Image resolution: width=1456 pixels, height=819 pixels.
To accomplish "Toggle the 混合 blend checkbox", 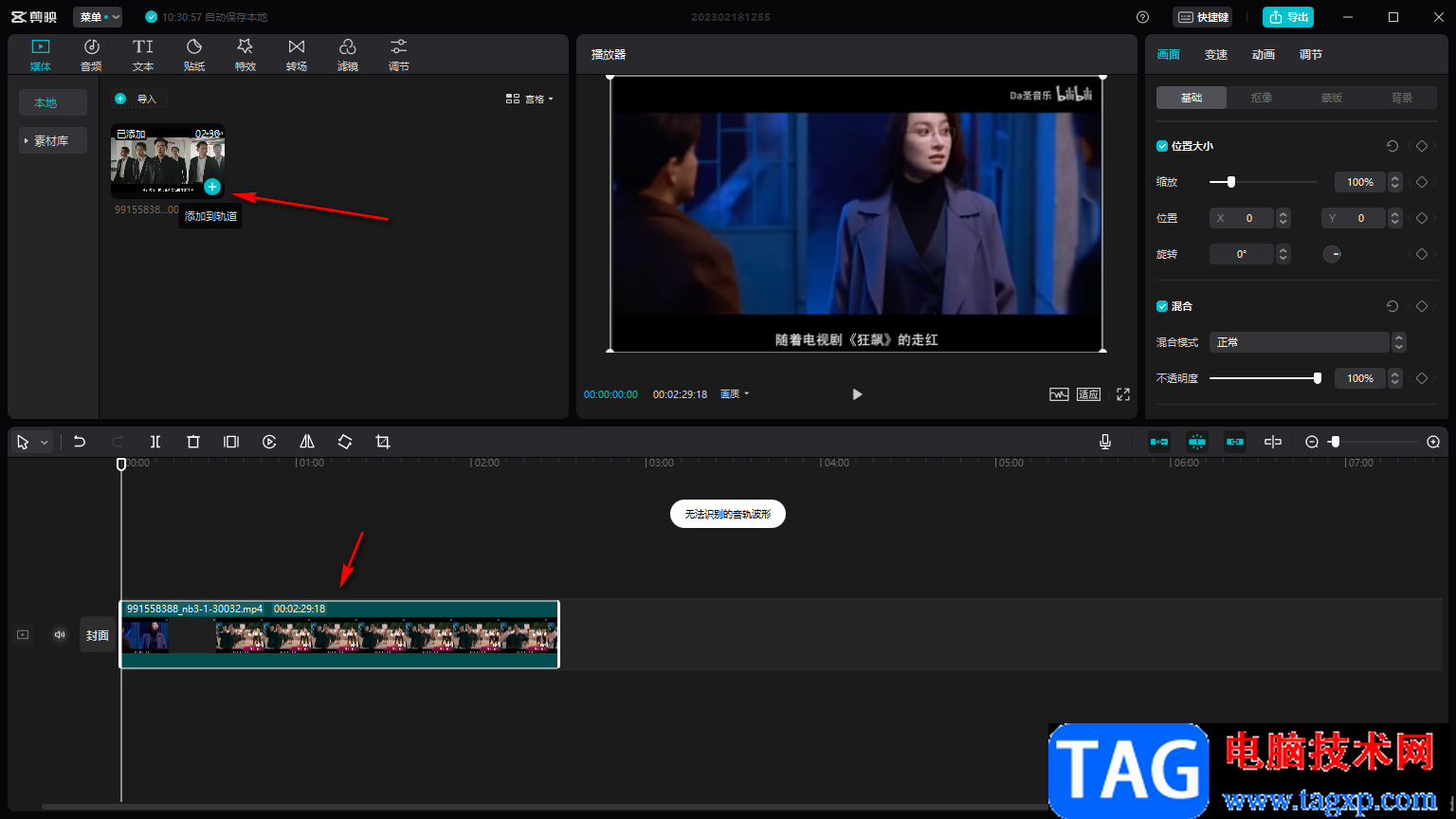I will pos(1162,306).
